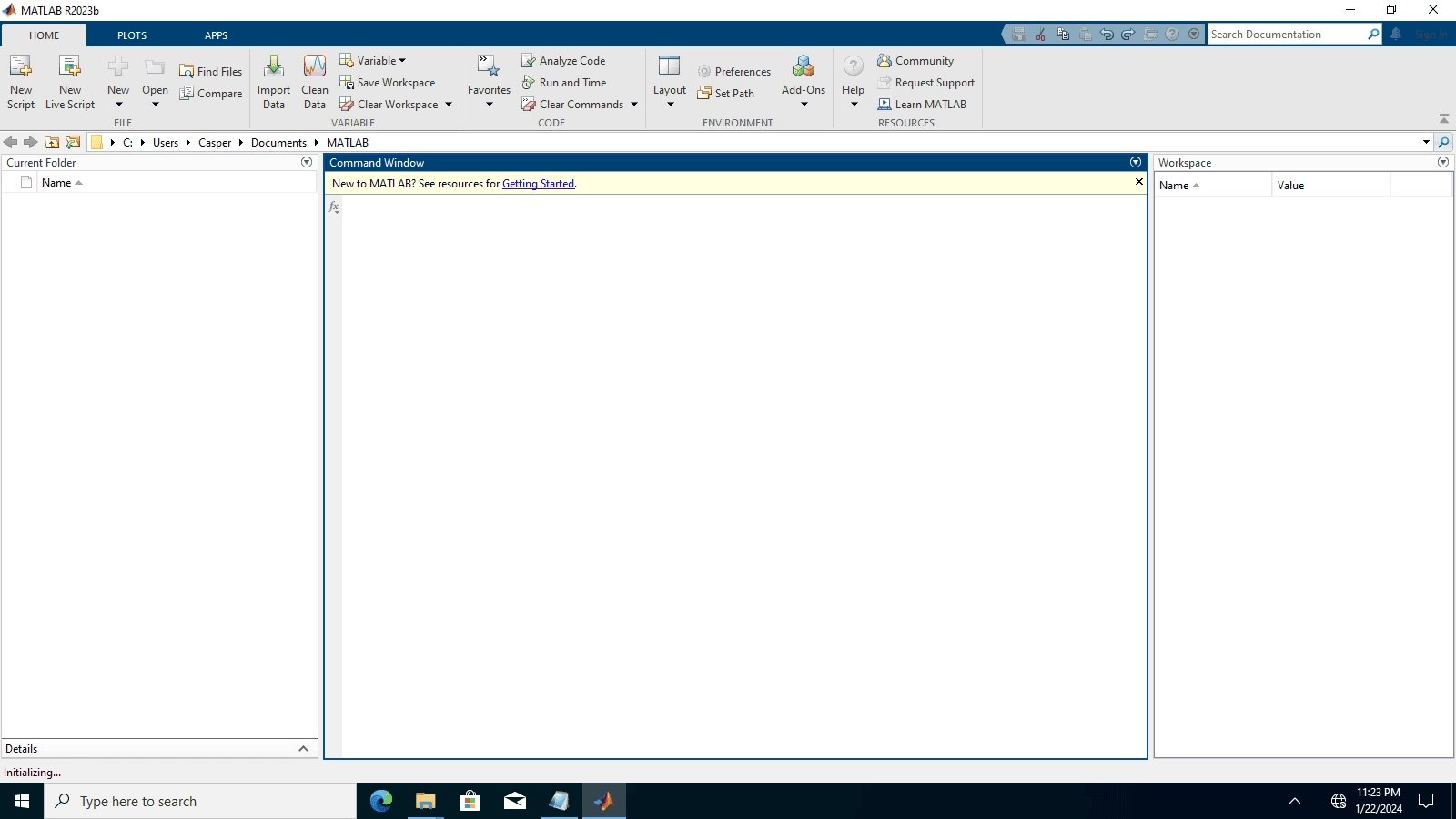This screenshot has height=819, width=1456.
Task: Select Users in the folder path
Action: coord(166,143)
